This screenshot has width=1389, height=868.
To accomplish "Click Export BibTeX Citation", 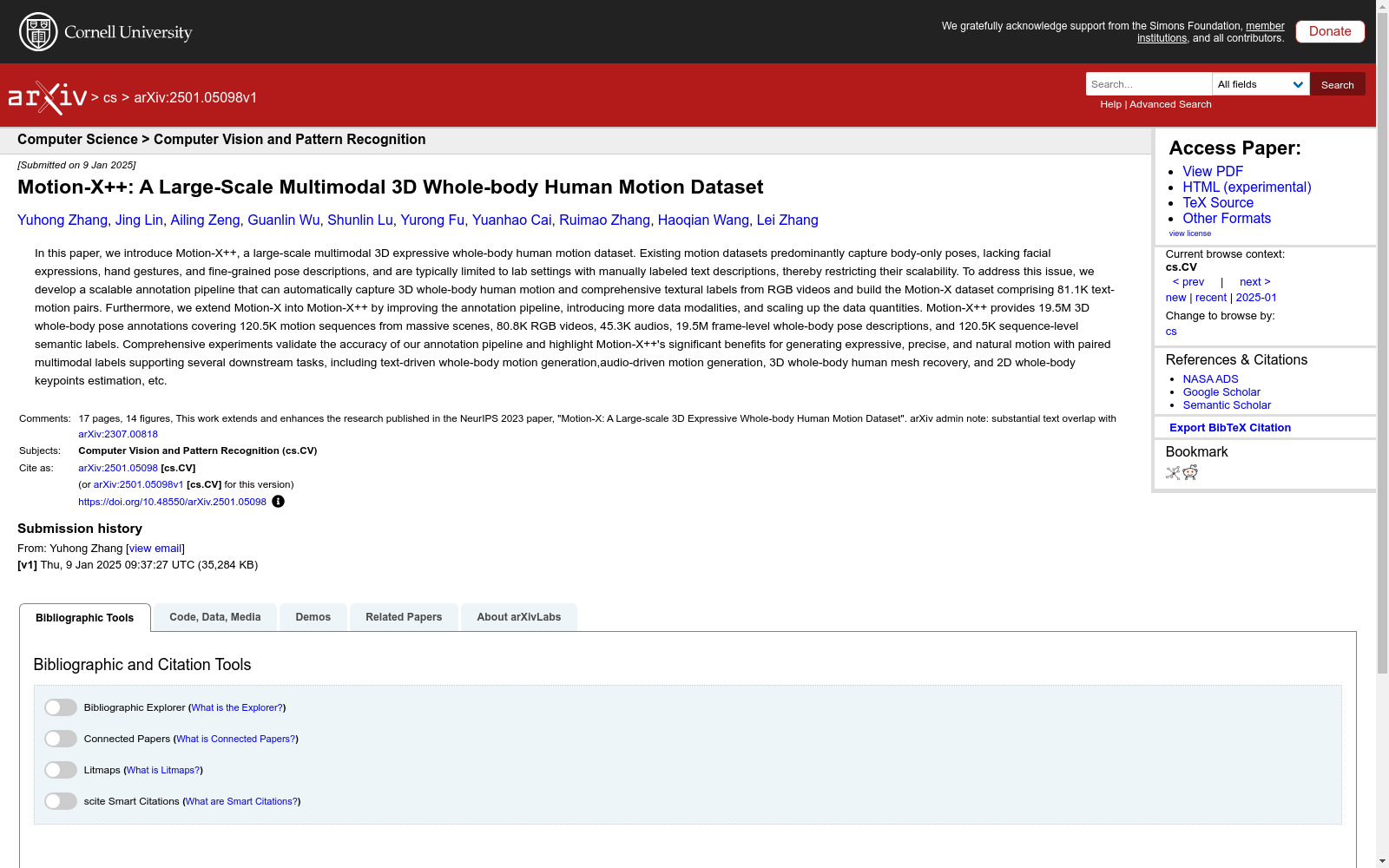I will (x=1230, y=428).
